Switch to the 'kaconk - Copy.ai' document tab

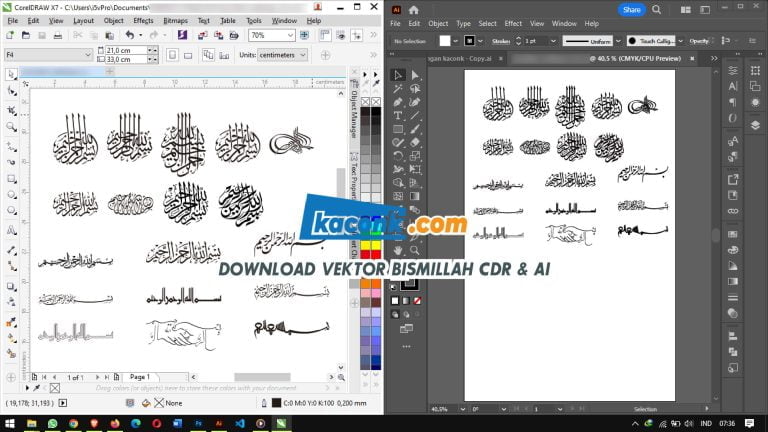460,58
